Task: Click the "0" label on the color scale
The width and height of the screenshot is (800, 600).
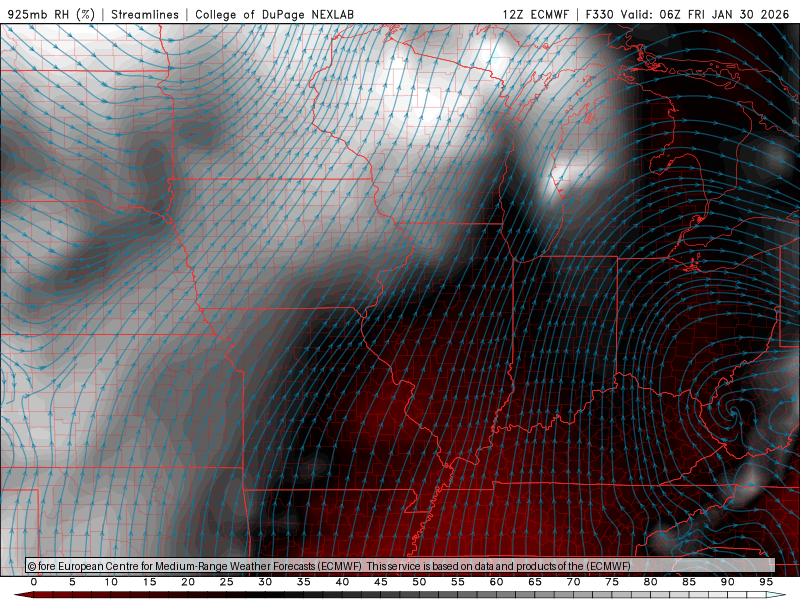Action: 34,582
